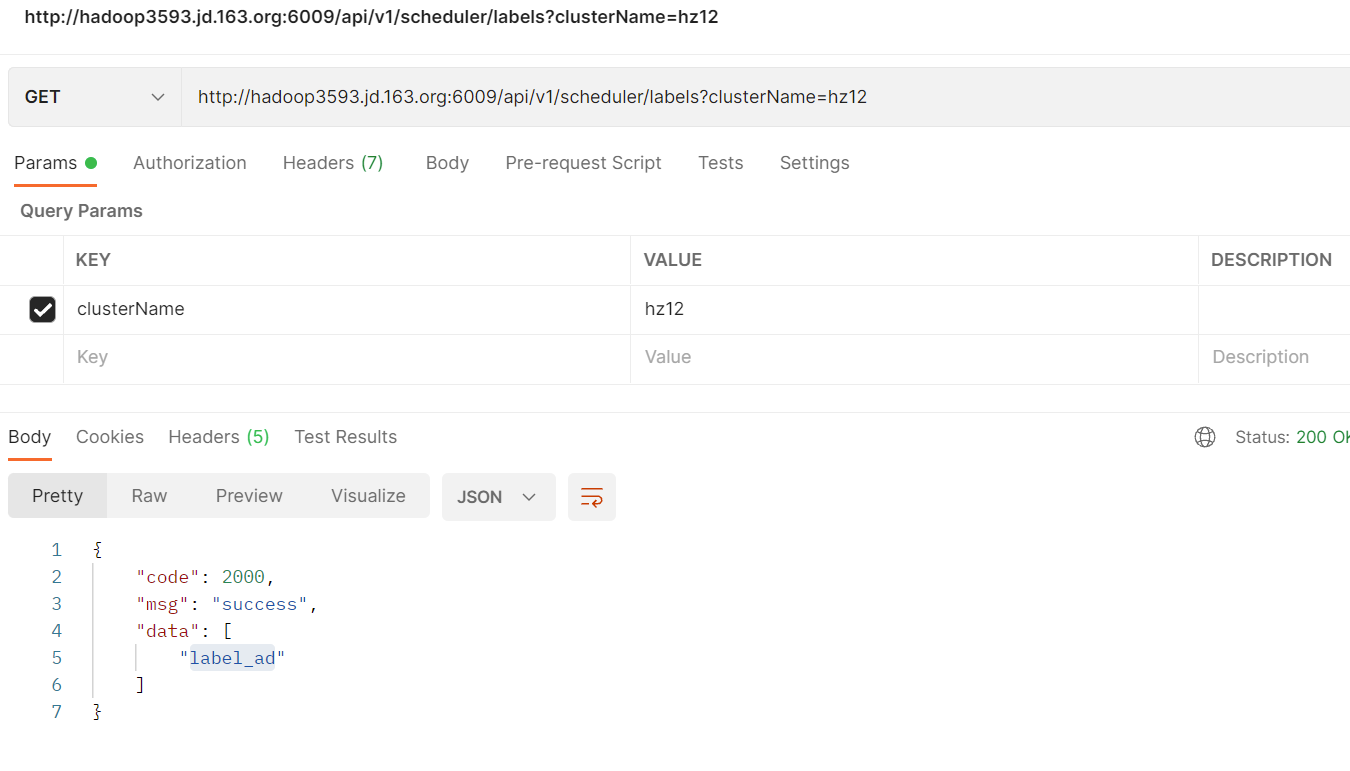
Task: Click the clusterName key cell
Action: [x=347, y=310]
